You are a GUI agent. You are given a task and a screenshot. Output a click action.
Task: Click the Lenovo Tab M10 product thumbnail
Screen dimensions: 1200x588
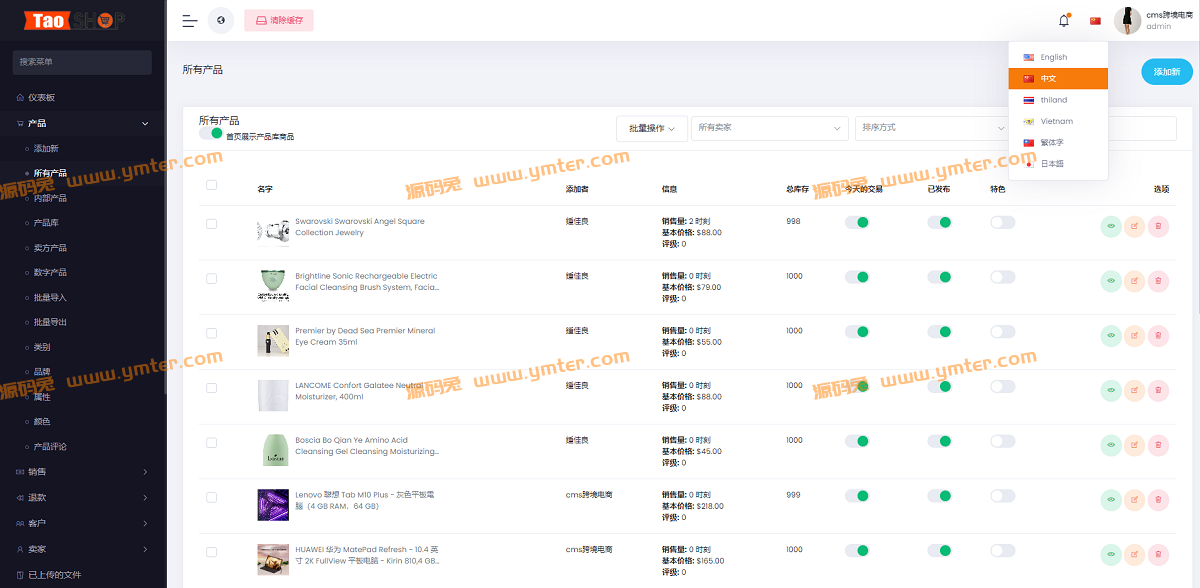click(273, 504)
